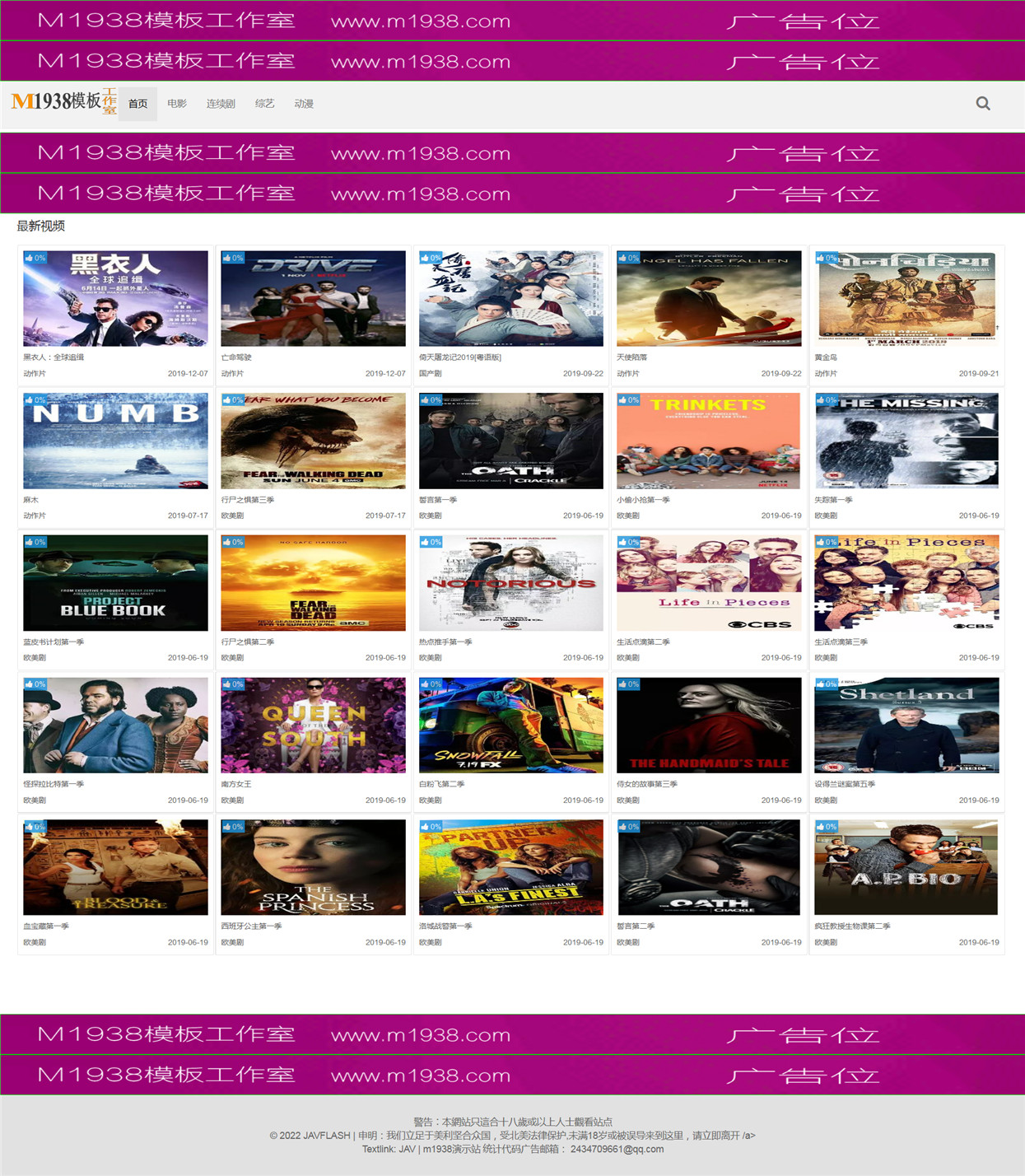Screen dimensions: 1025x1176
Task: Open the 西班牙公主第一季 title link
Action: [252, 926]
